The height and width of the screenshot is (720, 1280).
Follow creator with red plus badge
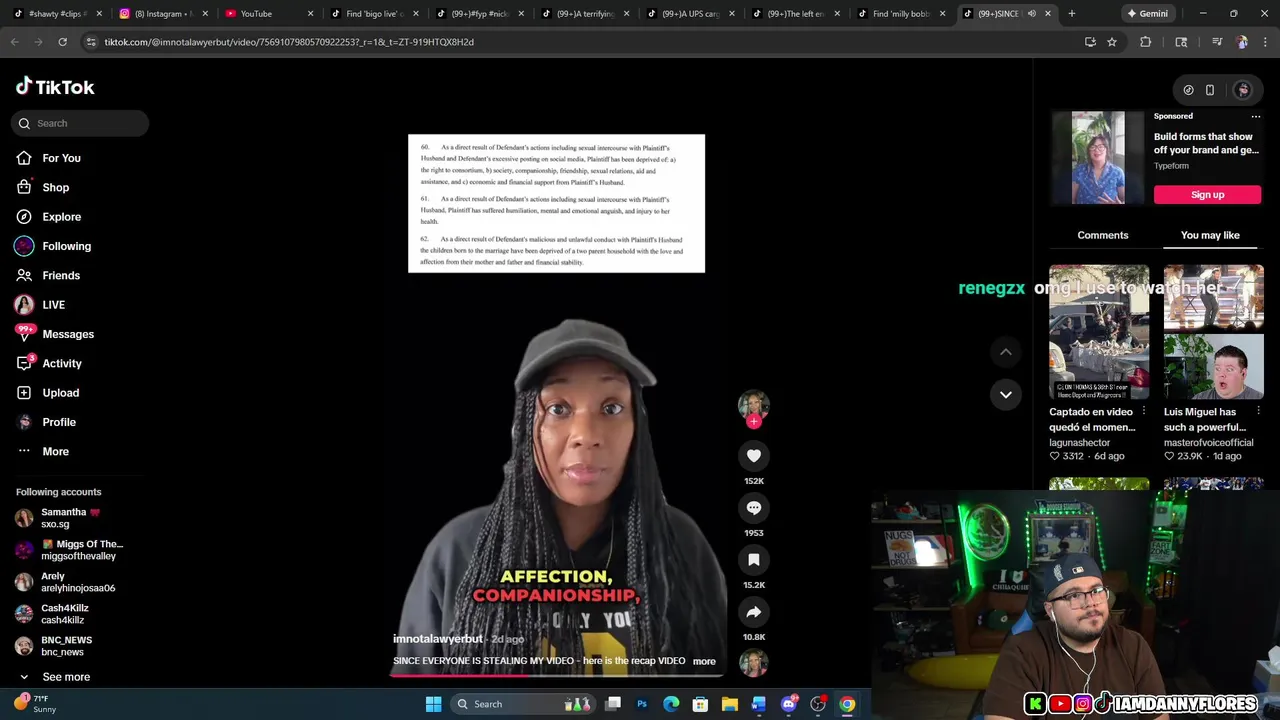tap(754, 421)
